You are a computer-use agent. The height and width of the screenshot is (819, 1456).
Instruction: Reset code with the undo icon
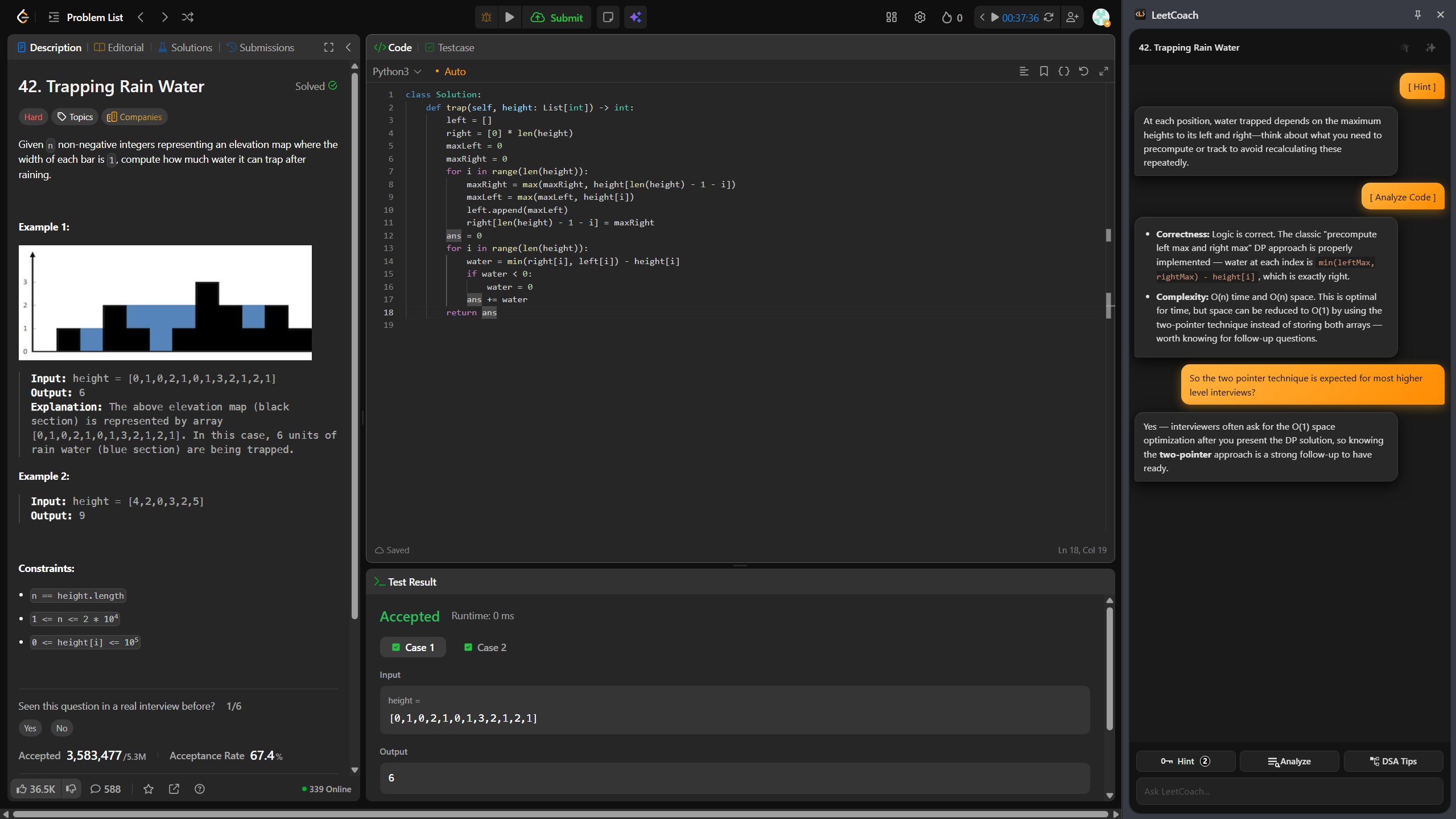[1083, 71]
